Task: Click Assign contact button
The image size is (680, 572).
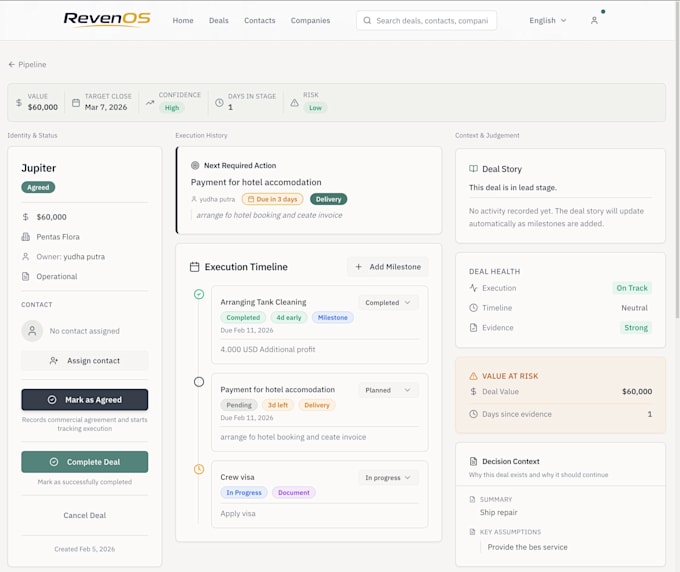Action: coord(85,360)
